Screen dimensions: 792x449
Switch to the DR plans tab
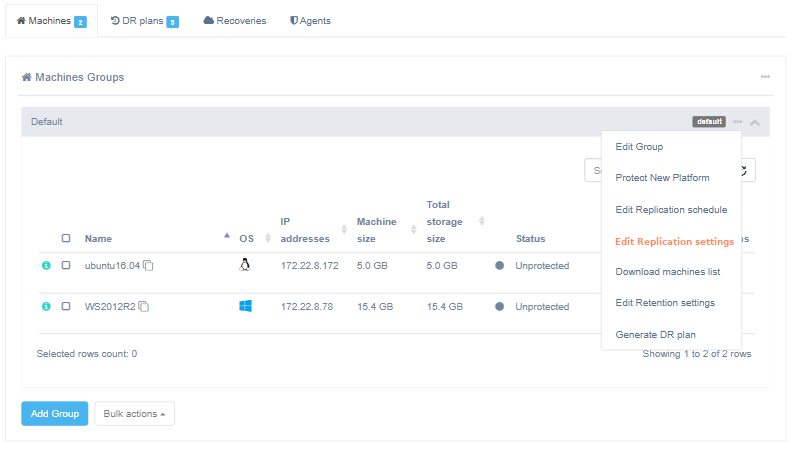(x=144, y=21)
